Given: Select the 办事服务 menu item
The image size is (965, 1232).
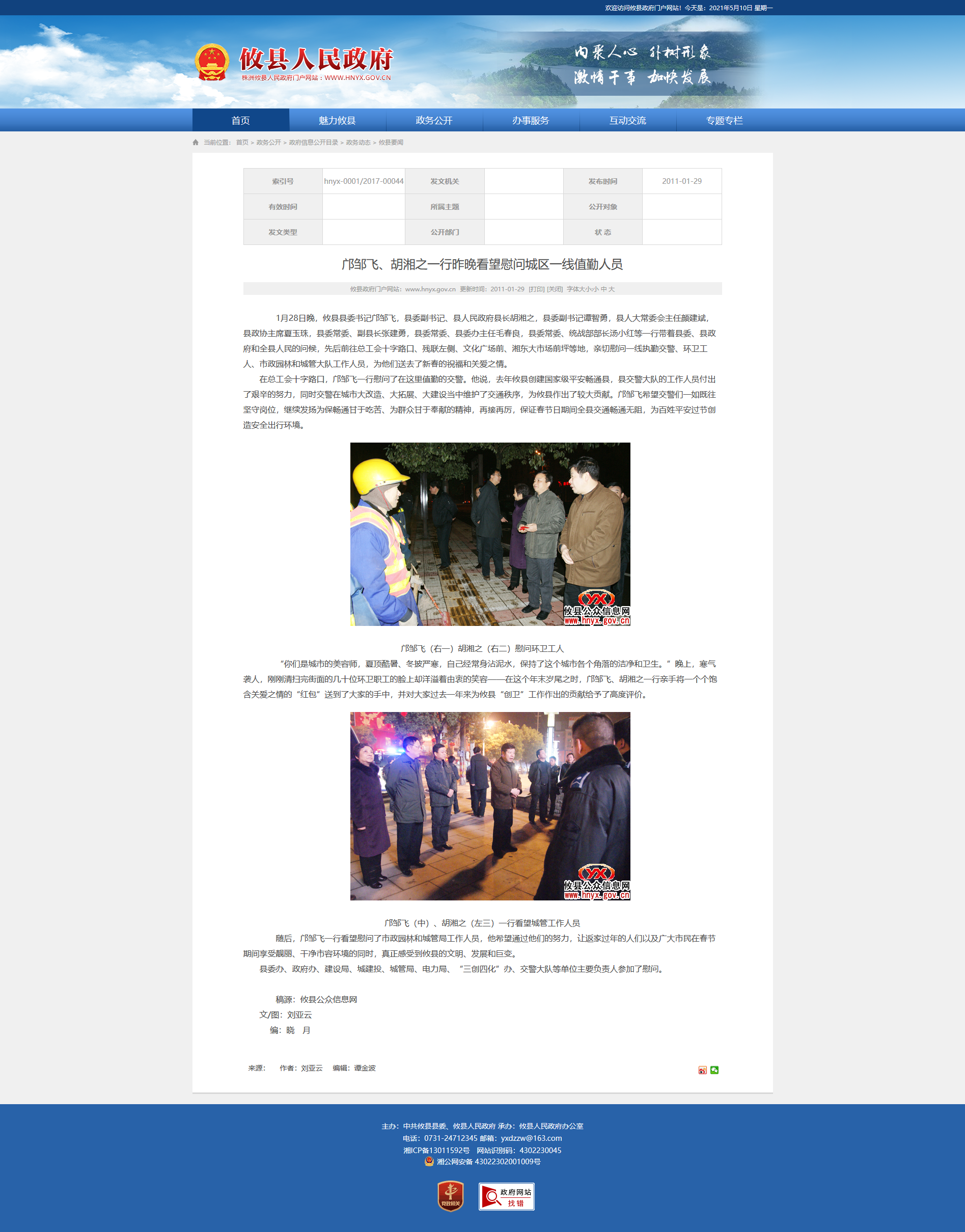Looking at the screenshot, I should click(531, 120).
